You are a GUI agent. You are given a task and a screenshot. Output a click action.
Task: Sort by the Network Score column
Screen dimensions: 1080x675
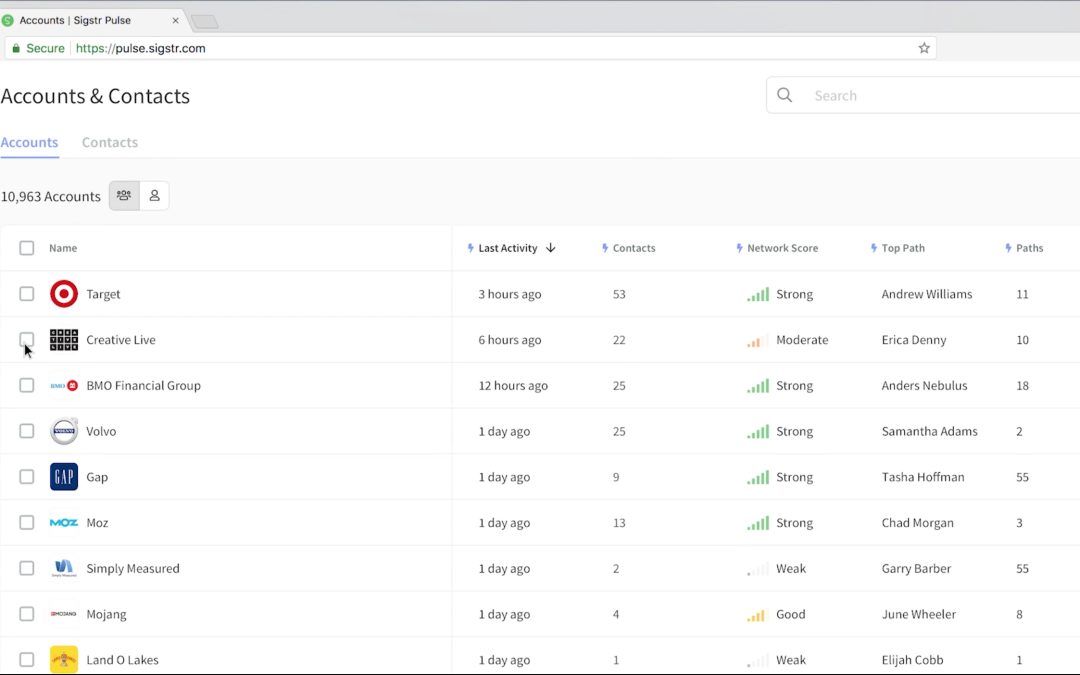click(782, 248)
